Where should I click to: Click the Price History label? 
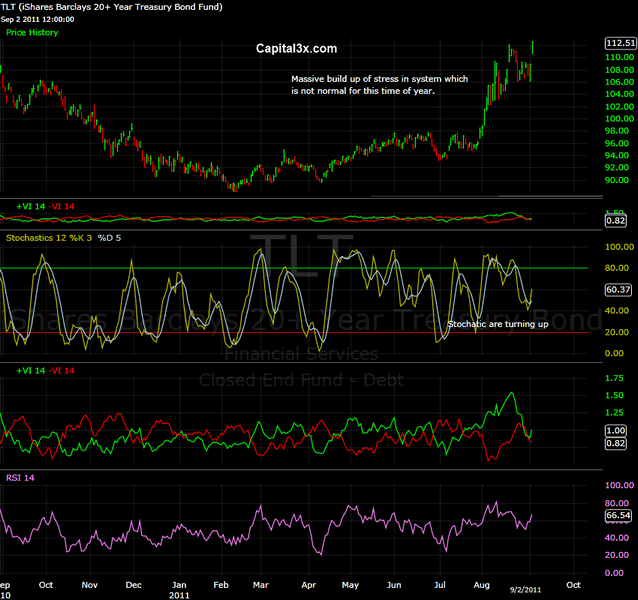(32, 33)
